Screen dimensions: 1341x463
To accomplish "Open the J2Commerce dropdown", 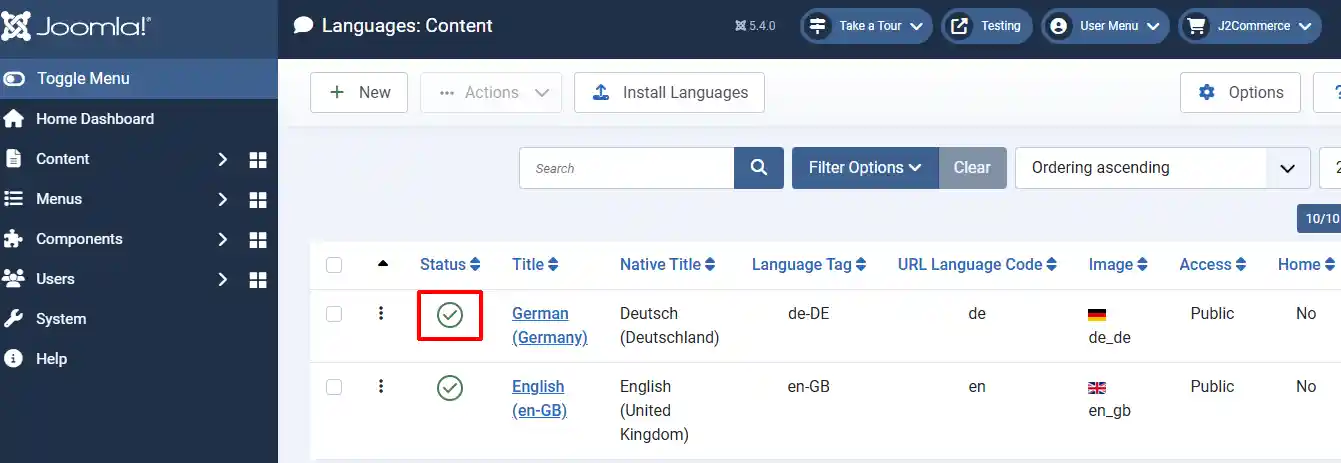I will (x=1250, y=26).
